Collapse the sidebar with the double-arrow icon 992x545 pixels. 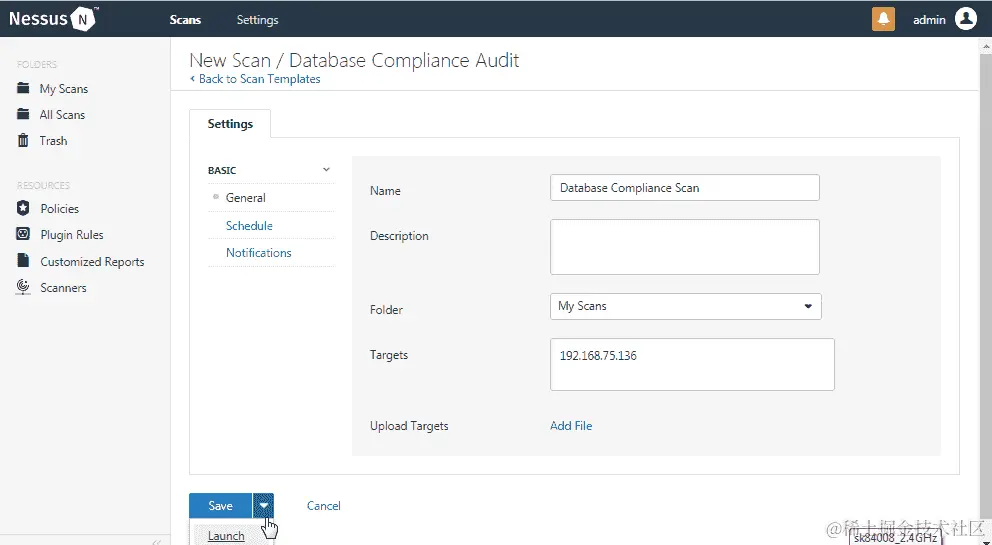(156, 541)
